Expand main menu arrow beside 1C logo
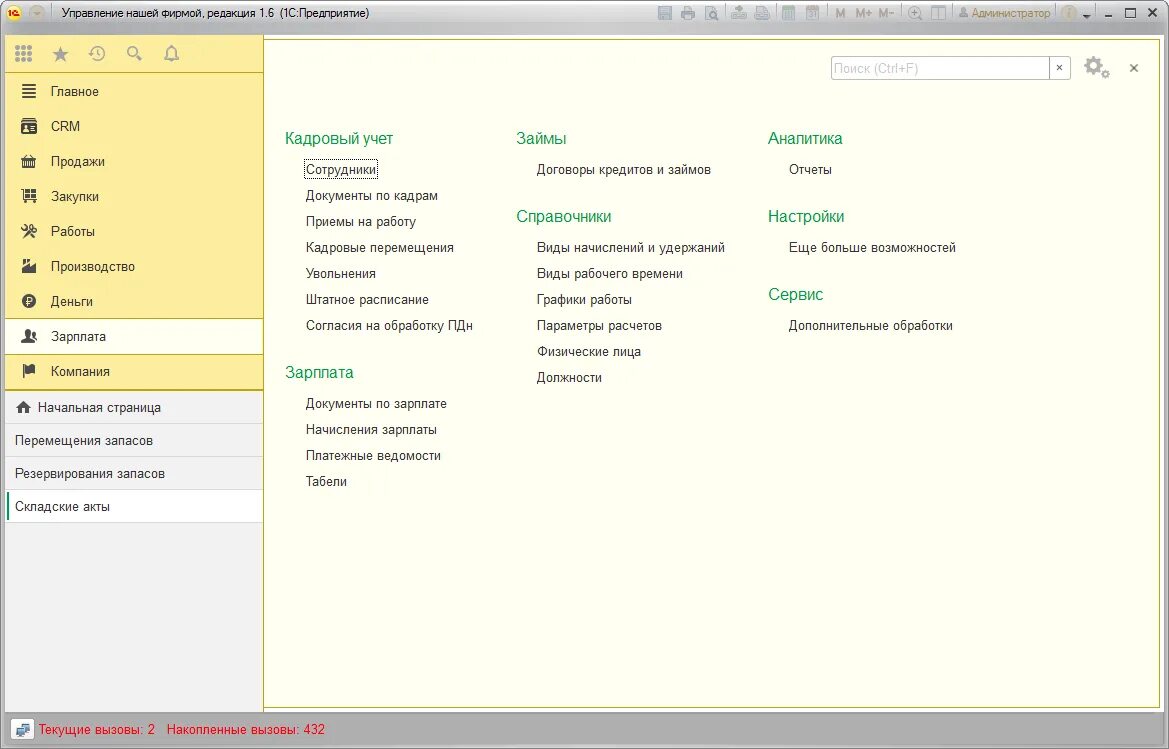 [x=36, y=13]
